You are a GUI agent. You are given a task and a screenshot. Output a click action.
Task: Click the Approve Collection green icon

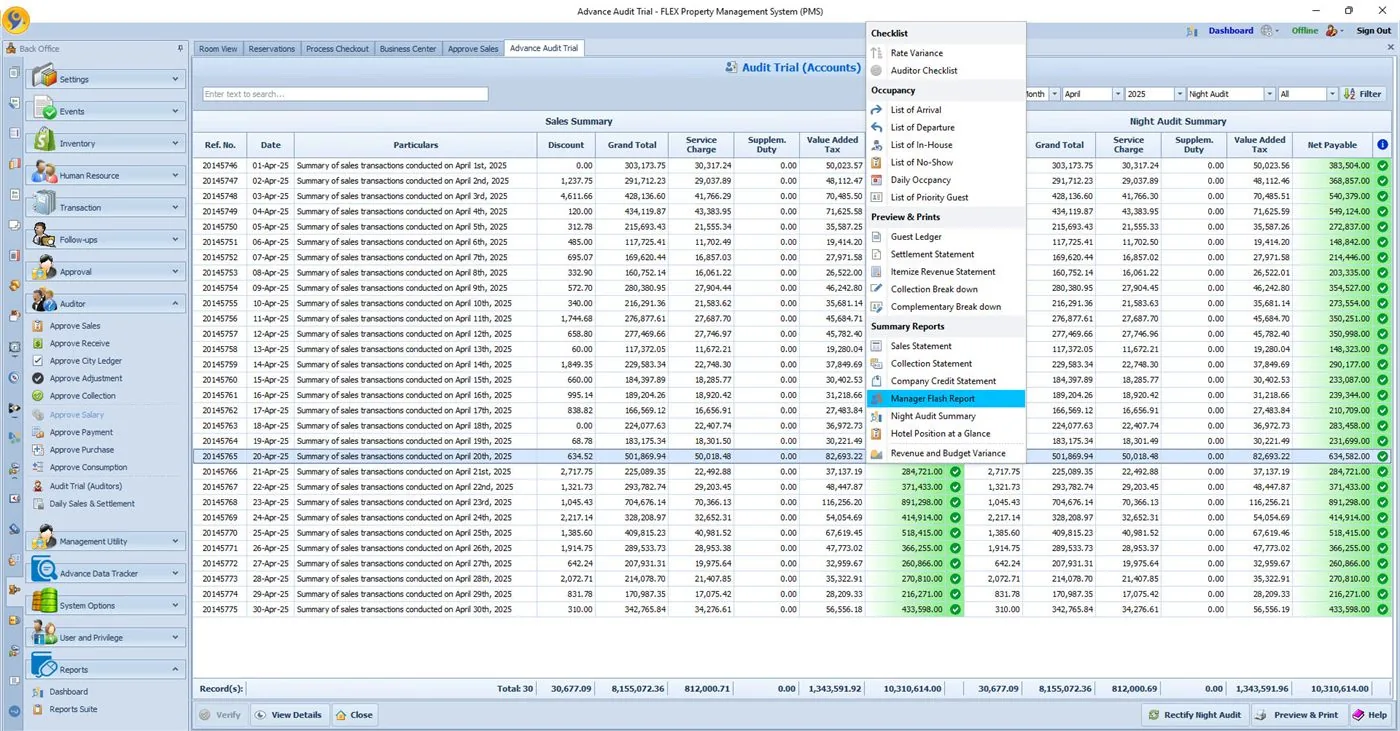(38, 396)
